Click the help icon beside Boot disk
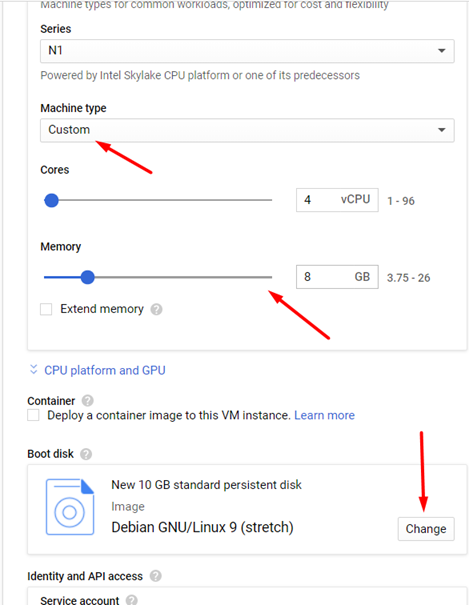The width and height of the screenshot is (469, 605). pos(86,454)
